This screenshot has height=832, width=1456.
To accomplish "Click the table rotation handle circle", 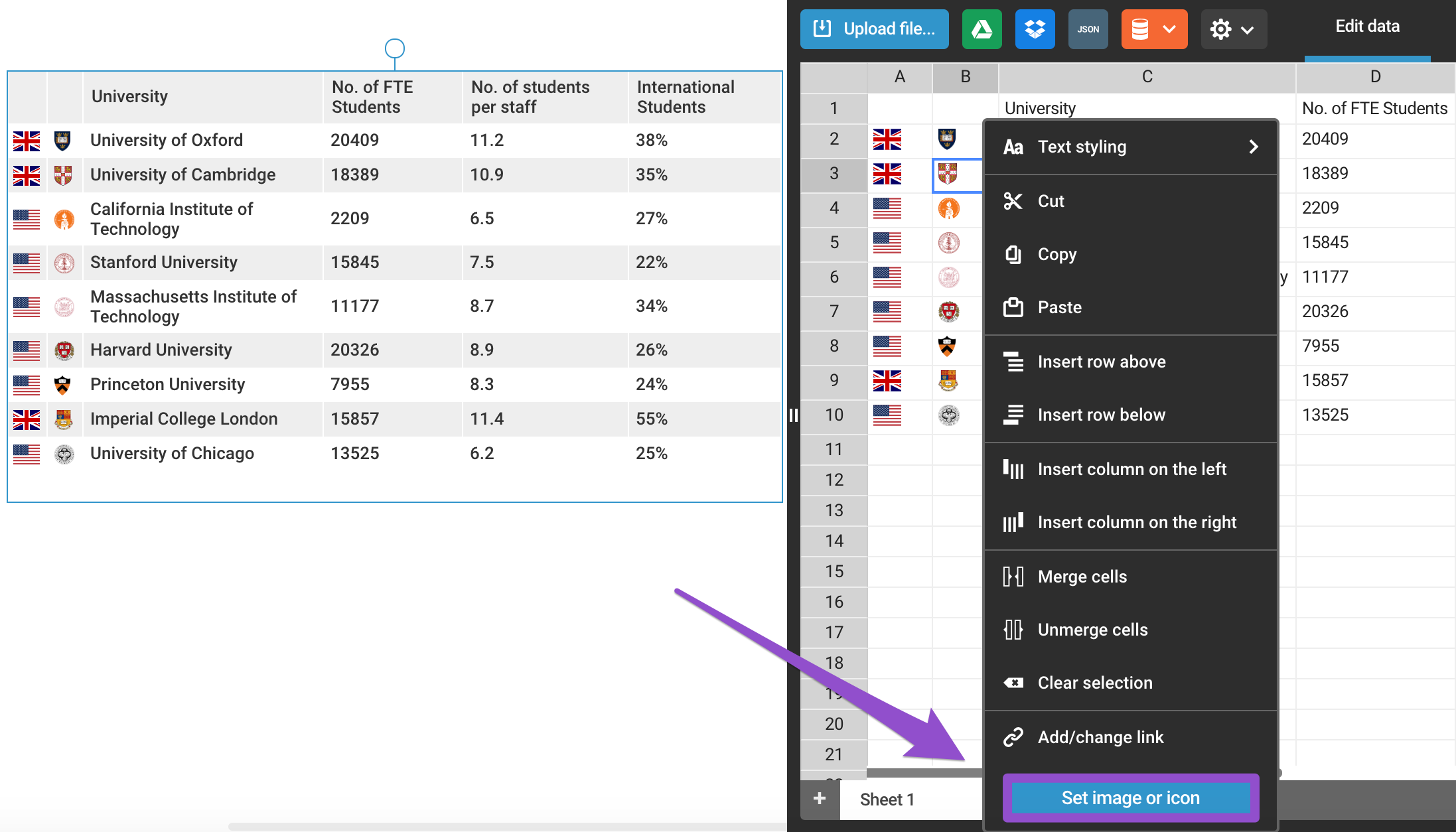I will 395,48.
